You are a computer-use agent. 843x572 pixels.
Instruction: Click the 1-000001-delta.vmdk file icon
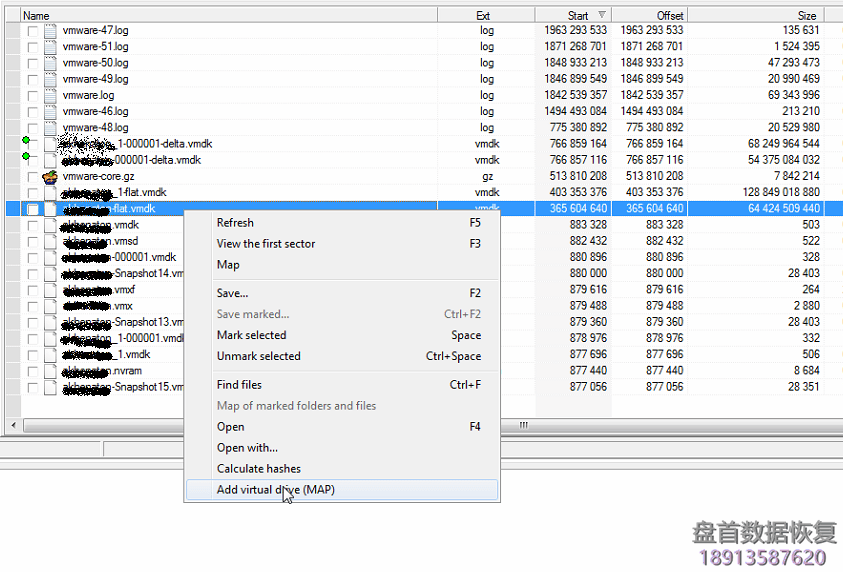tap(50, 144)
